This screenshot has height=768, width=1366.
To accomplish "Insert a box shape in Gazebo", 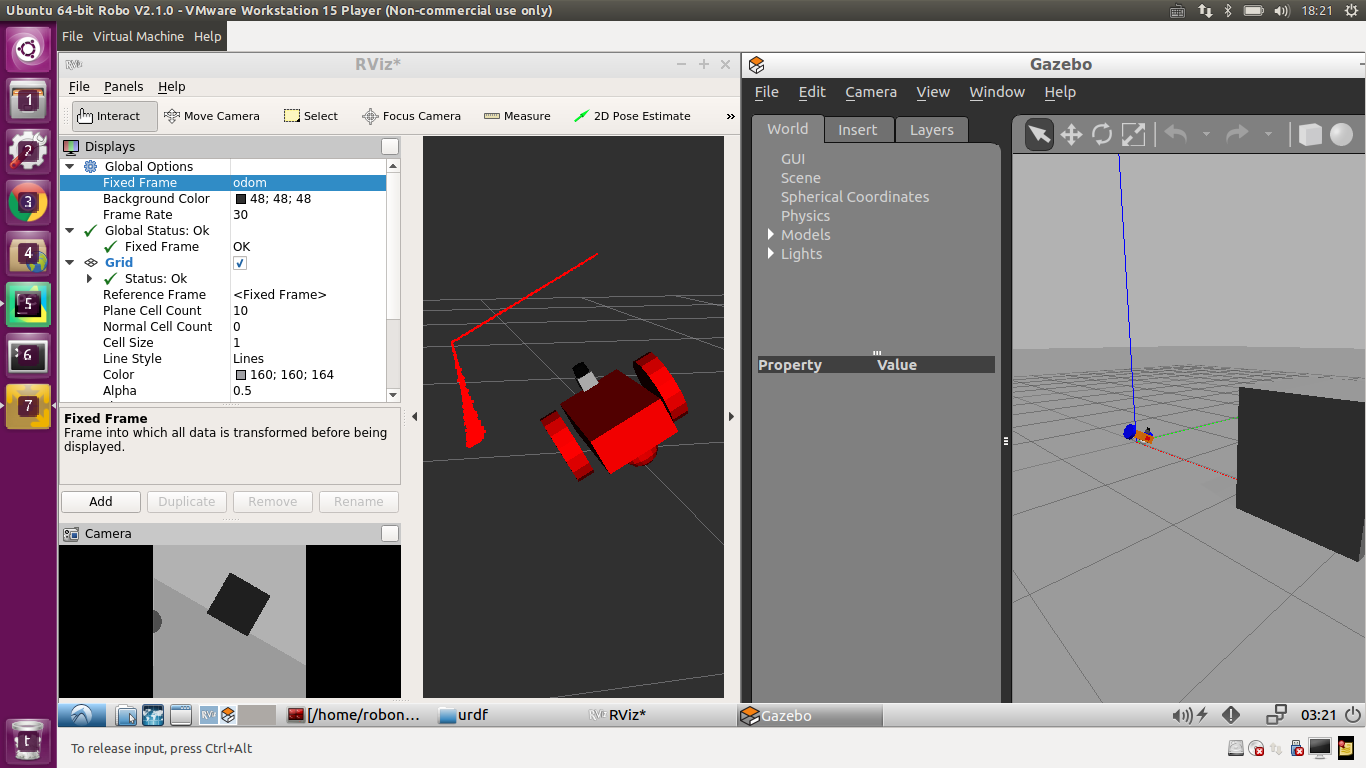I will (1309, 134).
